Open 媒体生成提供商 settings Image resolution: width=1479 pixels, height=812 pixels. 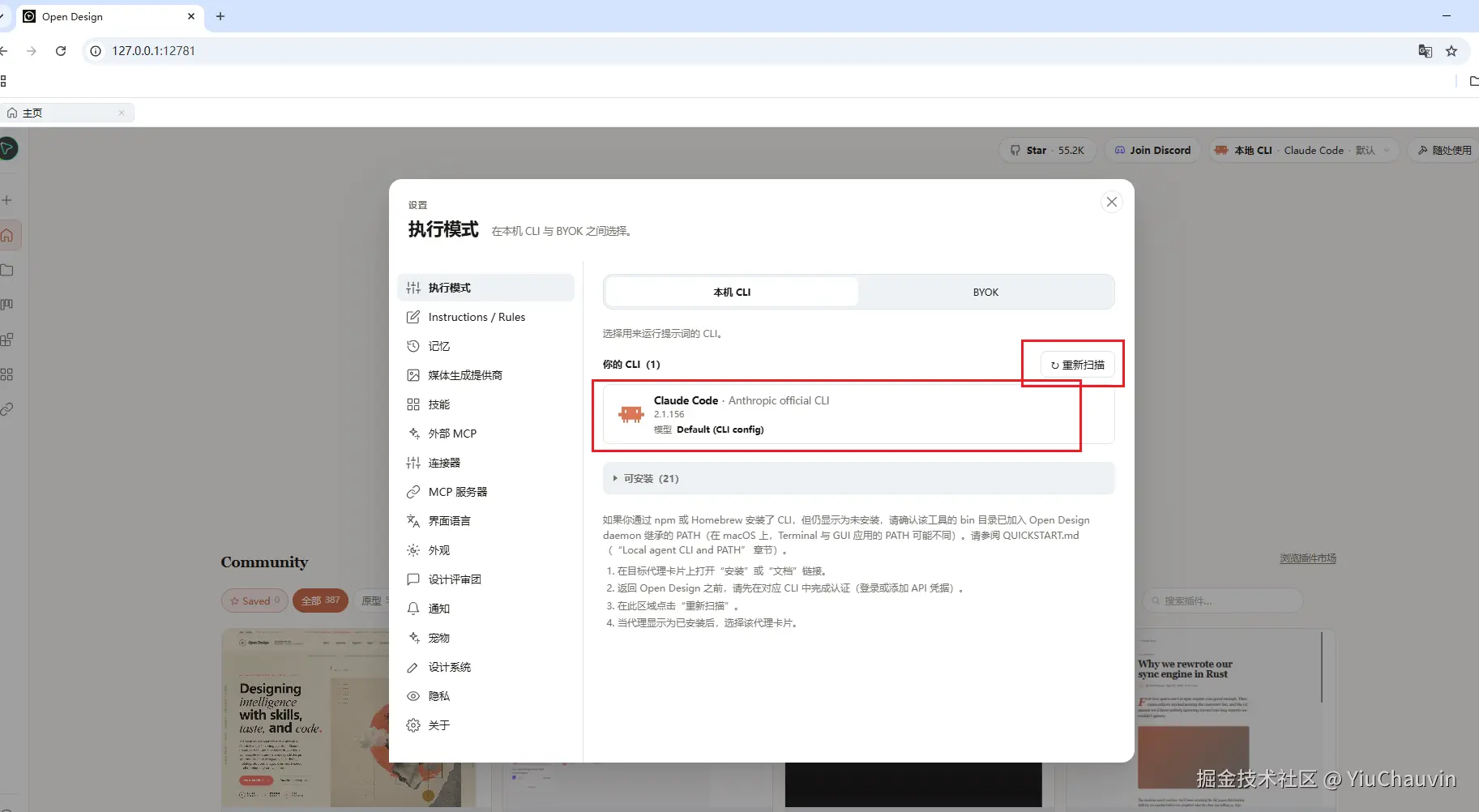click(485, 375)
